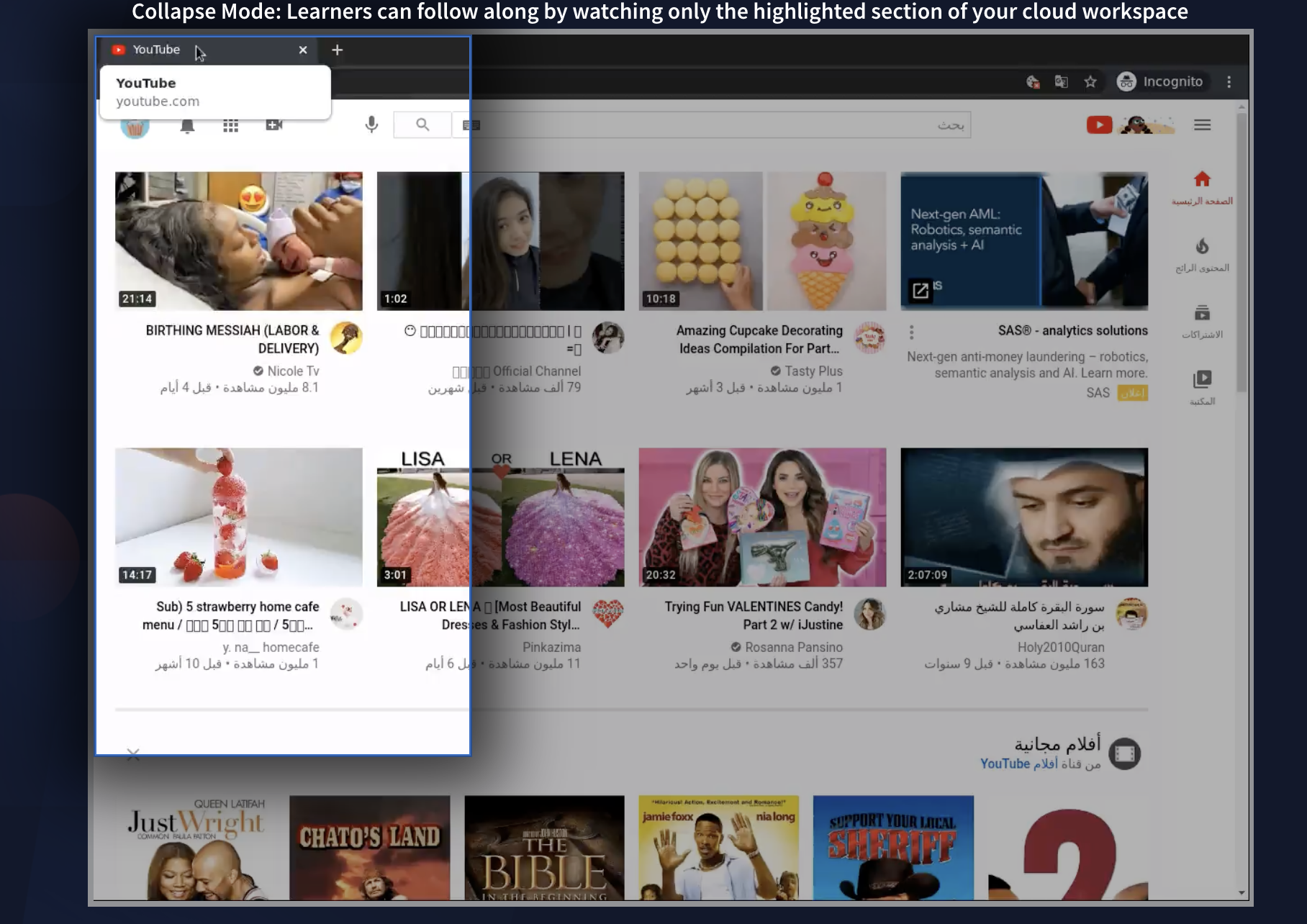
Task: Open a new browser tab
Action: click(337, 50)
